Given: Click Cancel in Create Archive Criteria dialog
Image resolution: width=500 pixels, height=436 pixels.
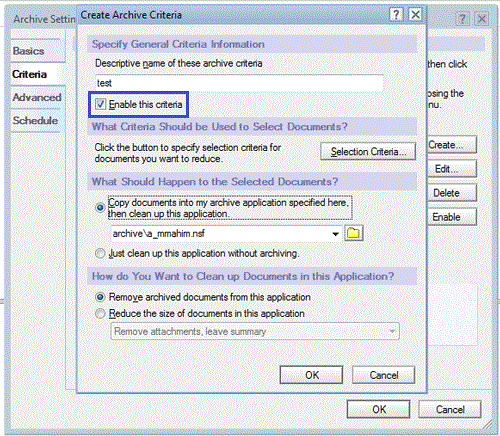Looking at the screenshot, I should click(384, 375).
